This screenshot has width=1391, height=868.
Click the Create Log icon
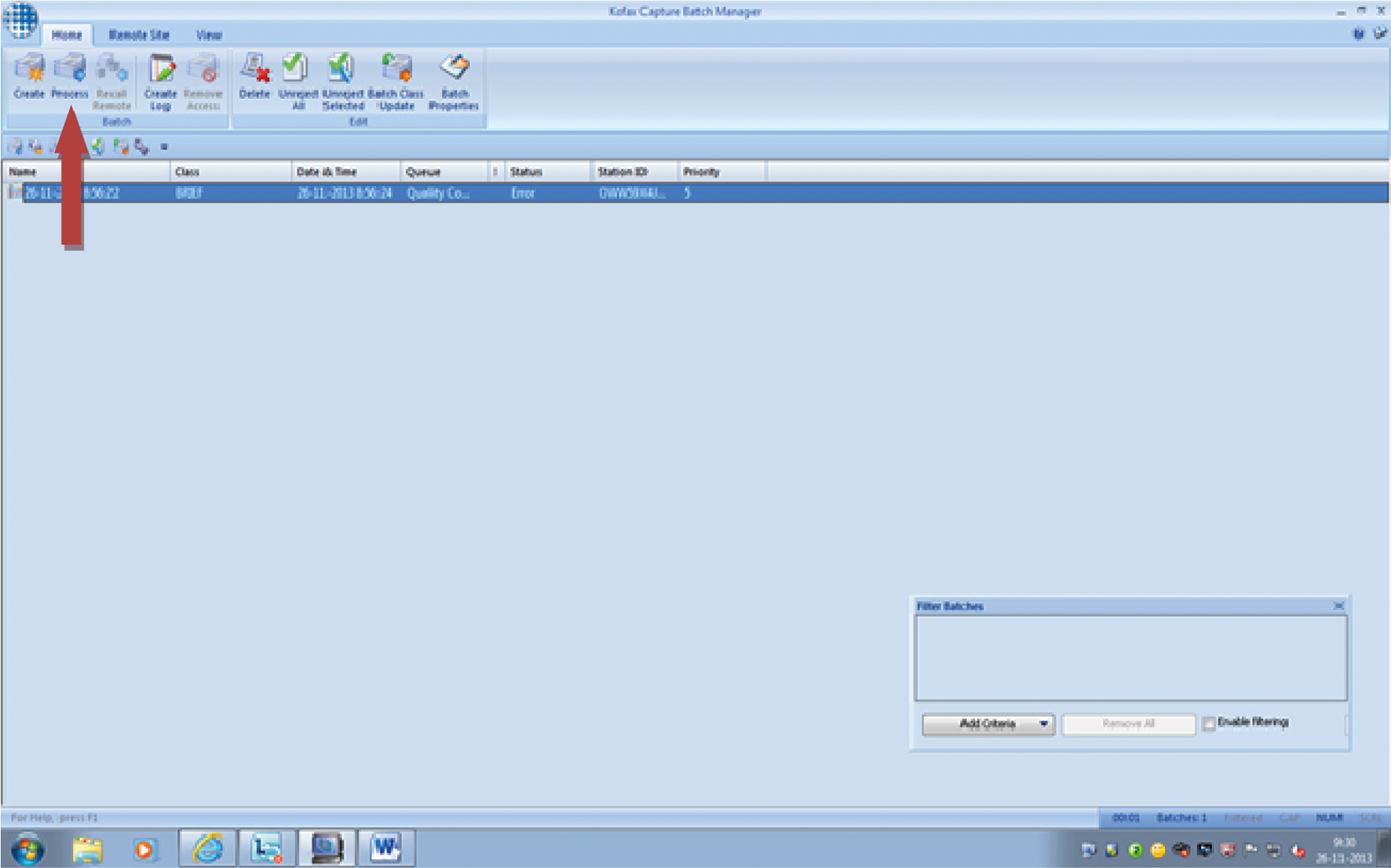tap(160, 79)
